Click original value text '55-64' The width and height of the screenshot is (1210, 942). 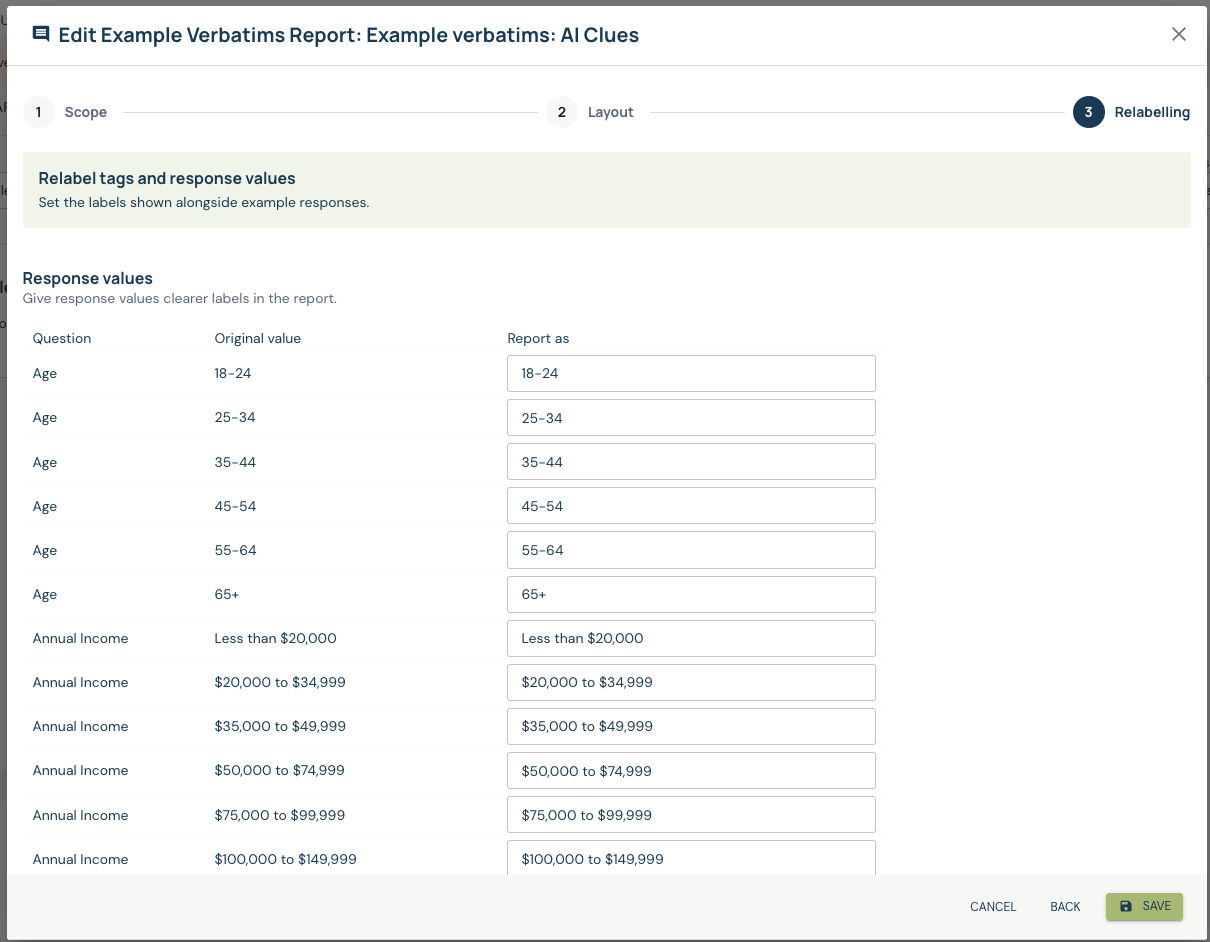235,550
